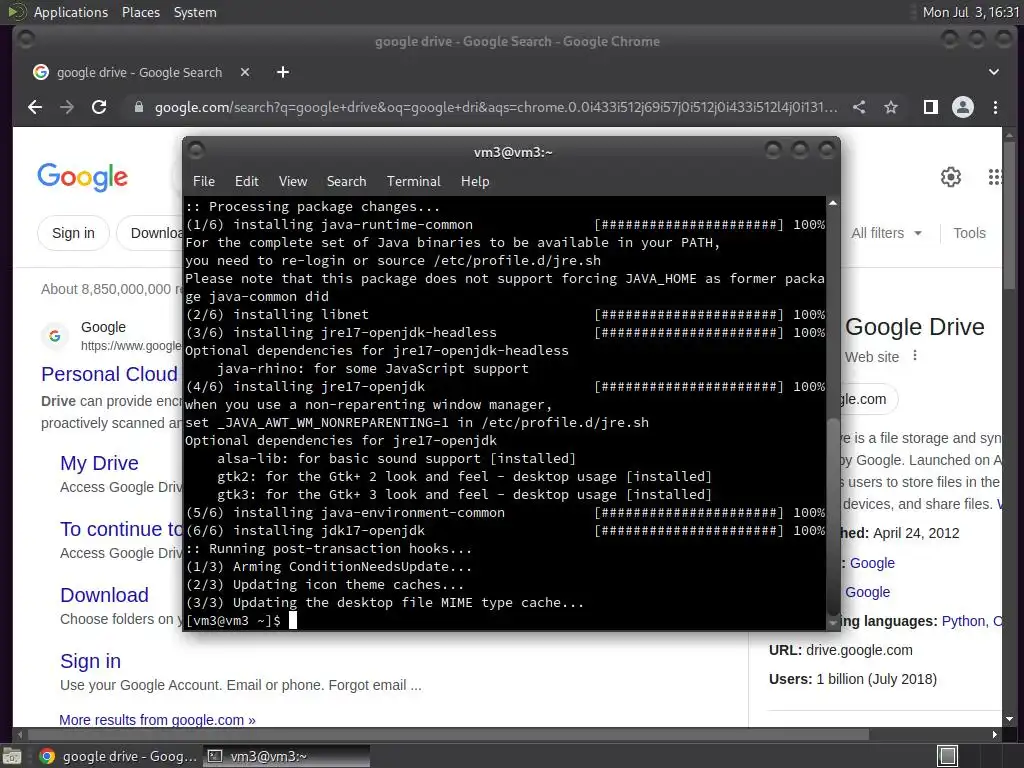Viewport: 1024px width, 768px height.
Task: Click terminal scrollbar up arrow
Action: point(833,204)
